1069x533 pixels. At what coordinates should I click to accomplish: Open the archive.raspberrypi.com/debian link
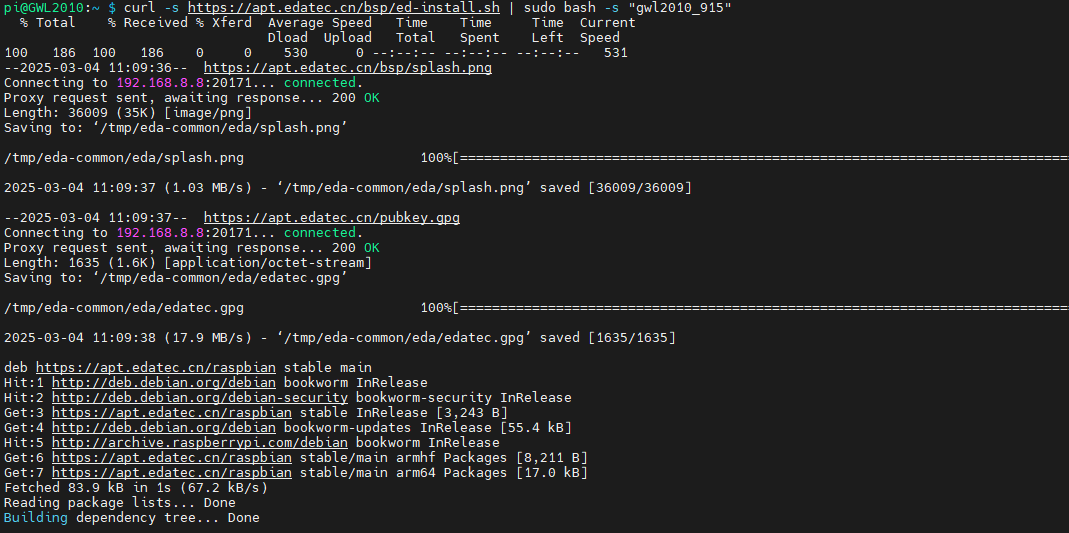click(x=199, y=443)
